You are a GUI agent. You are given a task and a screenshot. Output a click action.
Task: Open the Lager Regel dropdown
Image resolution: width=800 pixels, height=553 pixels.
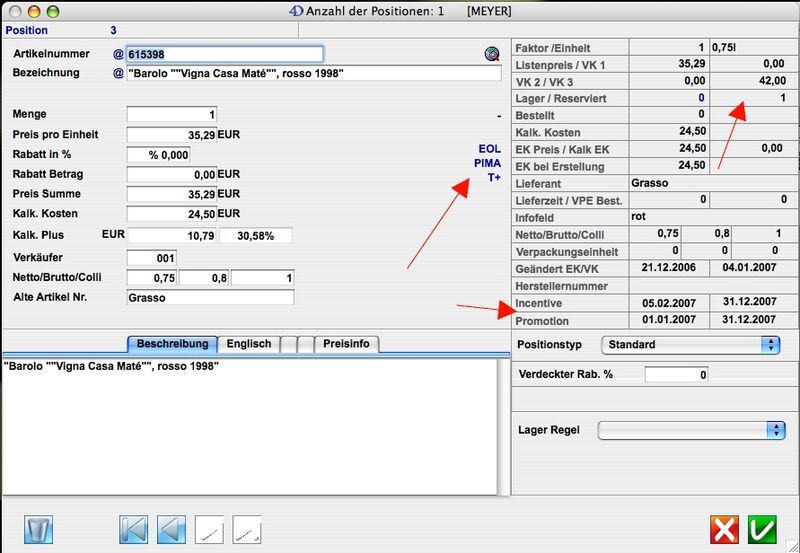pos(691,430)
